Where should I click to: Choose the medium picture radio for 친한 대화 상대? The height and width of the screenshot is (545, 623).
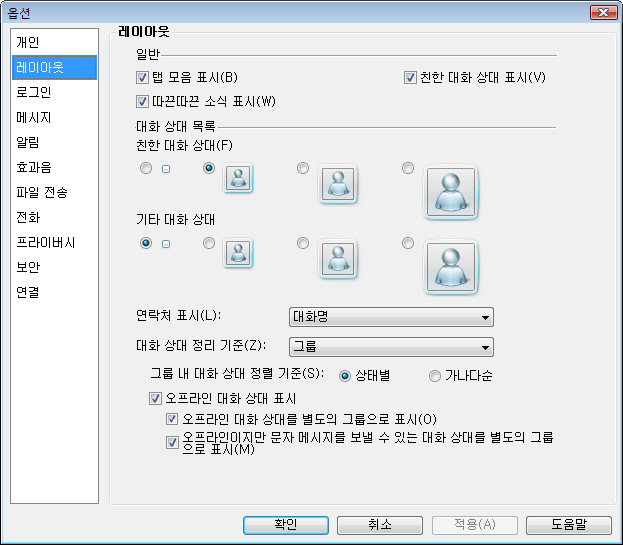tap(303, 168)
